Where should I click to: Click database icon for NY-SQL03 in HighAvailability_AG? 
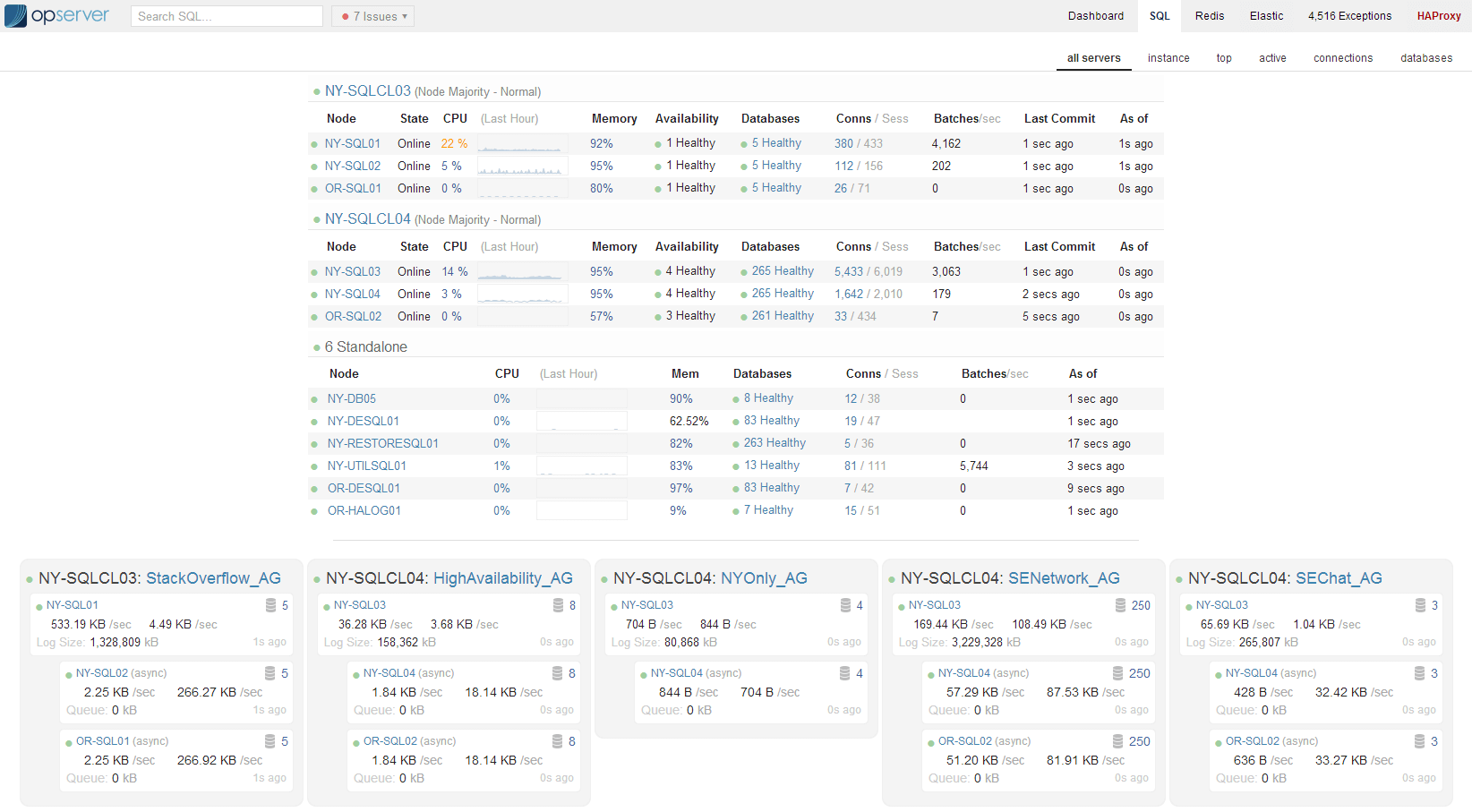[558, 606]
